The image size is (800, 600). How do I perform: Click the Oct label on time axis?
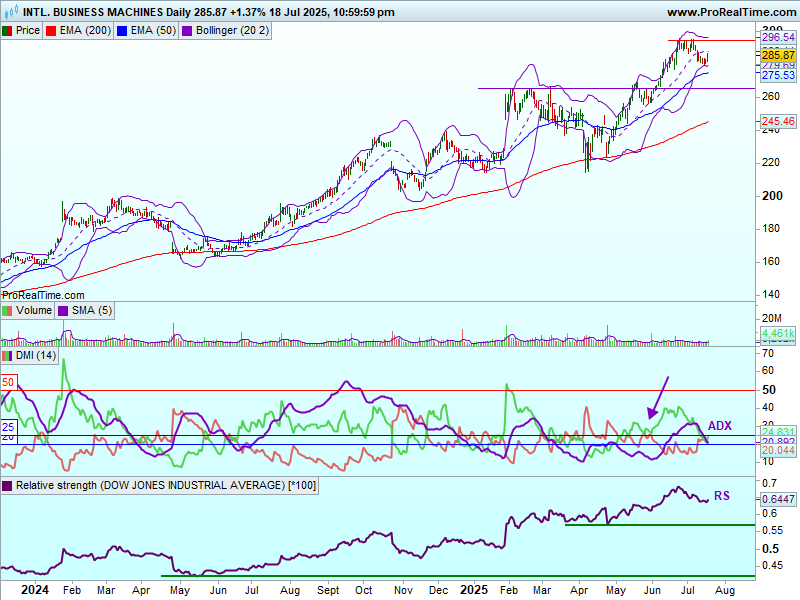(364, 590)
